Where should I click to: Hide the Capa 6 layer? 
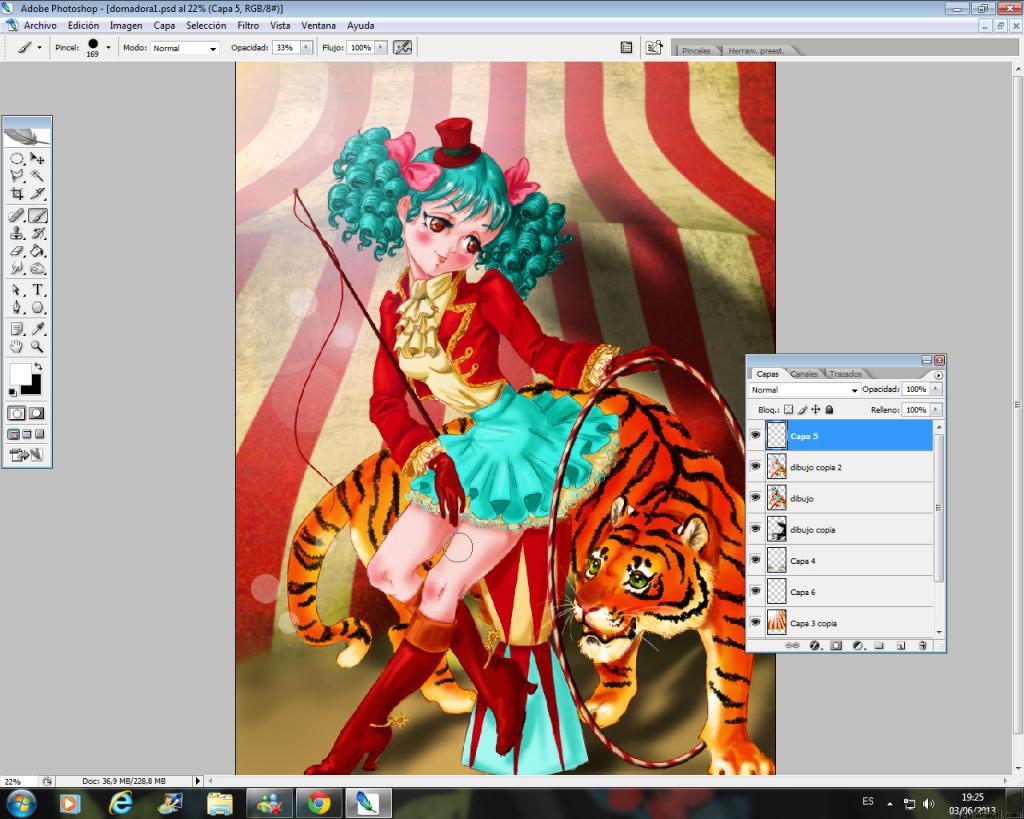(756, 592)
